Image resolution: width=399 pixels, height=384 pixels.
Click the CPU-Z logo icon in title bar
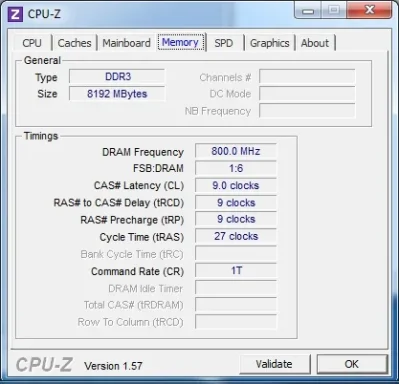point(15,15)
